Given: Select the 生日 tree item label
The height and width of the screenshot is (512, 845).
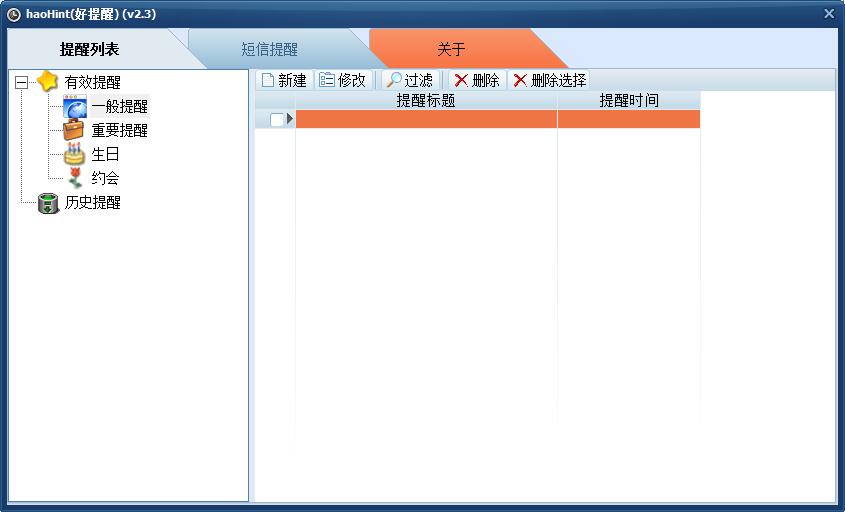Looking at the screenshot, I should (x=106, y=154).
